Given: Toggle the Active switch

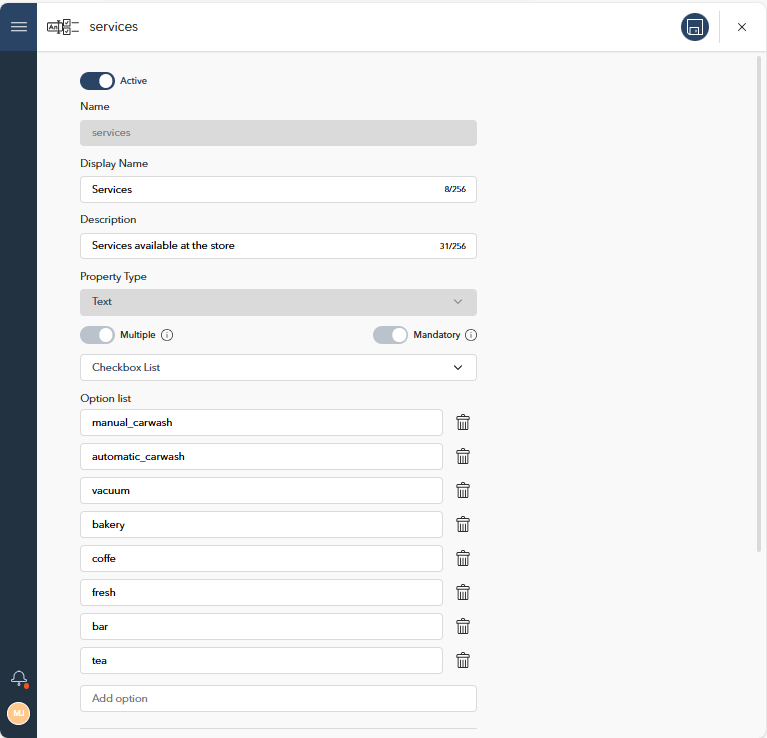Looking at the screenshot, I should click(x=97, y=81).
